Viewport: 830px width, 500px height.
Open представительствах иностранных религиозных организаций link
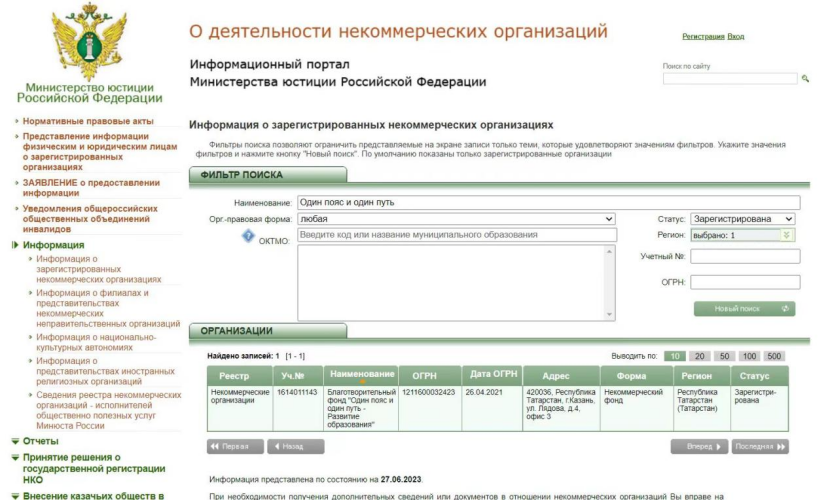pos(105,371)
